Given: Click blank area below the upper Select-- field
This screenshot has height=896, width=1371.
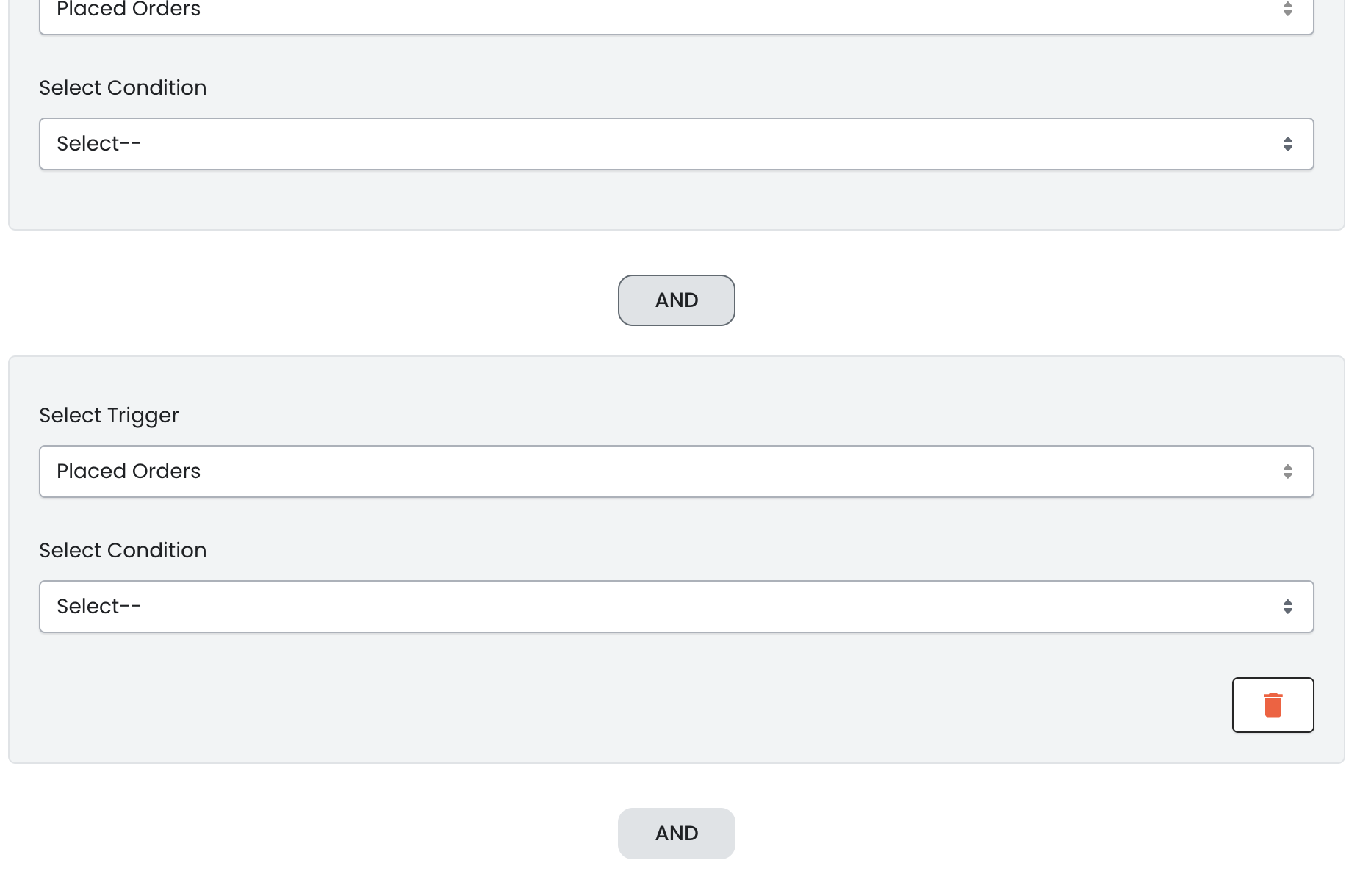Looking at the screenshot, I should (661, 200).
